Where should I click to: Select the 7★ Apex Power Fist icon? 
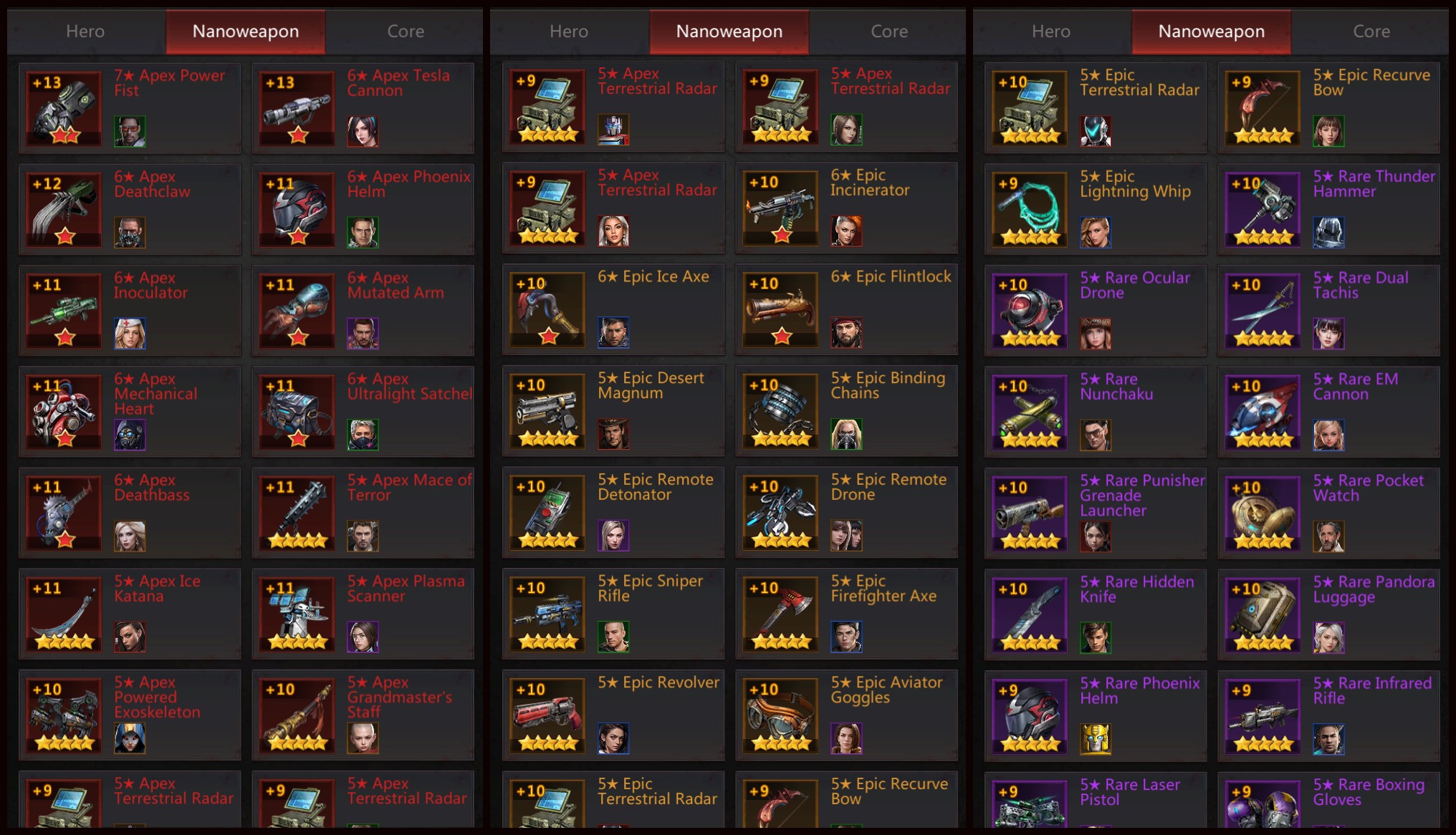click(64, 108)
